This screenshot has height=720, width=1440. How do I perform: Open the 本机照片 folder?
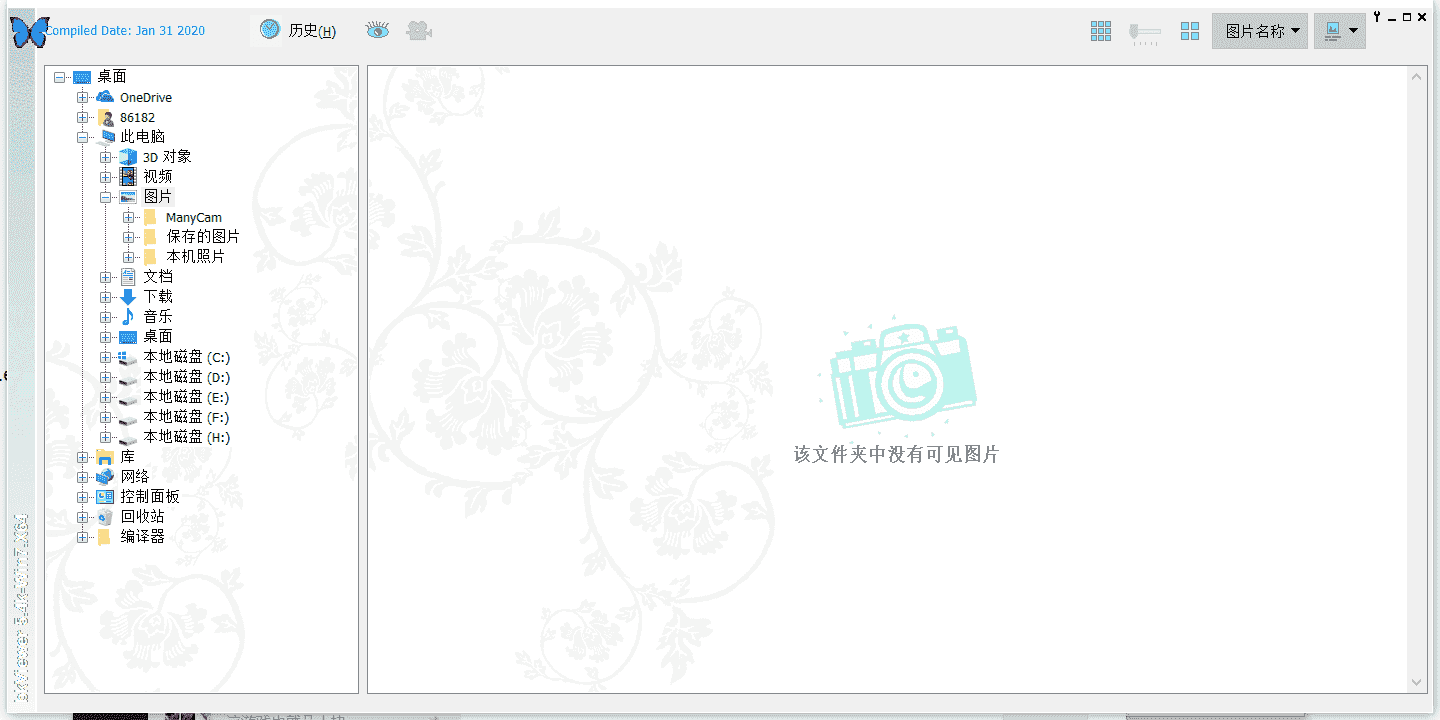[196, 257]
